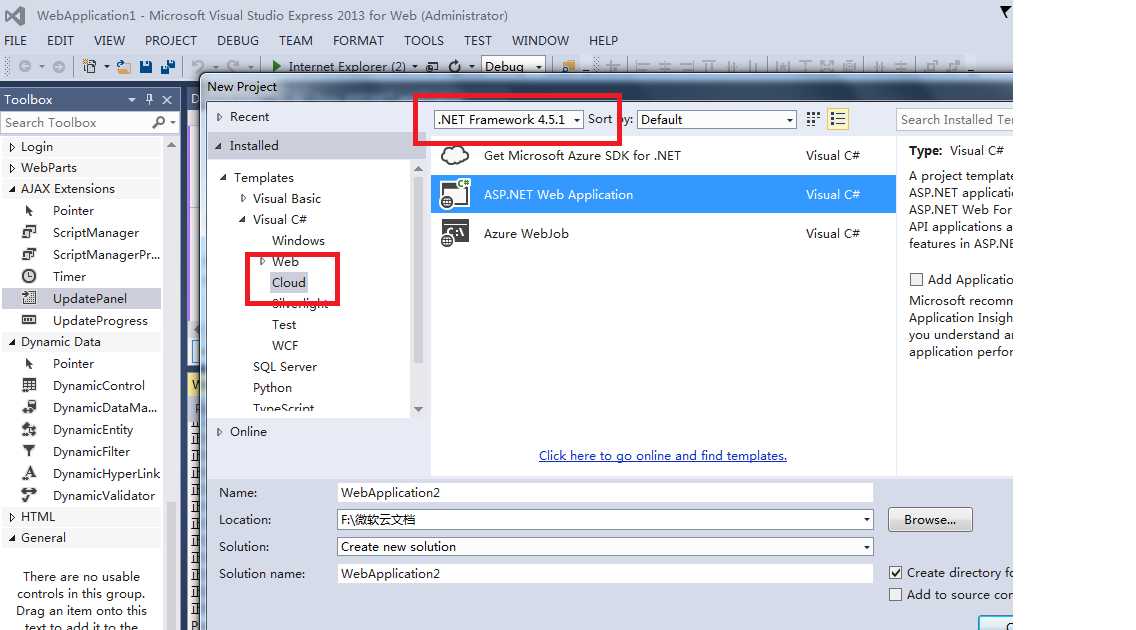The image size is (1136, 630).
Task: Click the DynamicHyperLink icon
Action: click(x=29, y=473)
